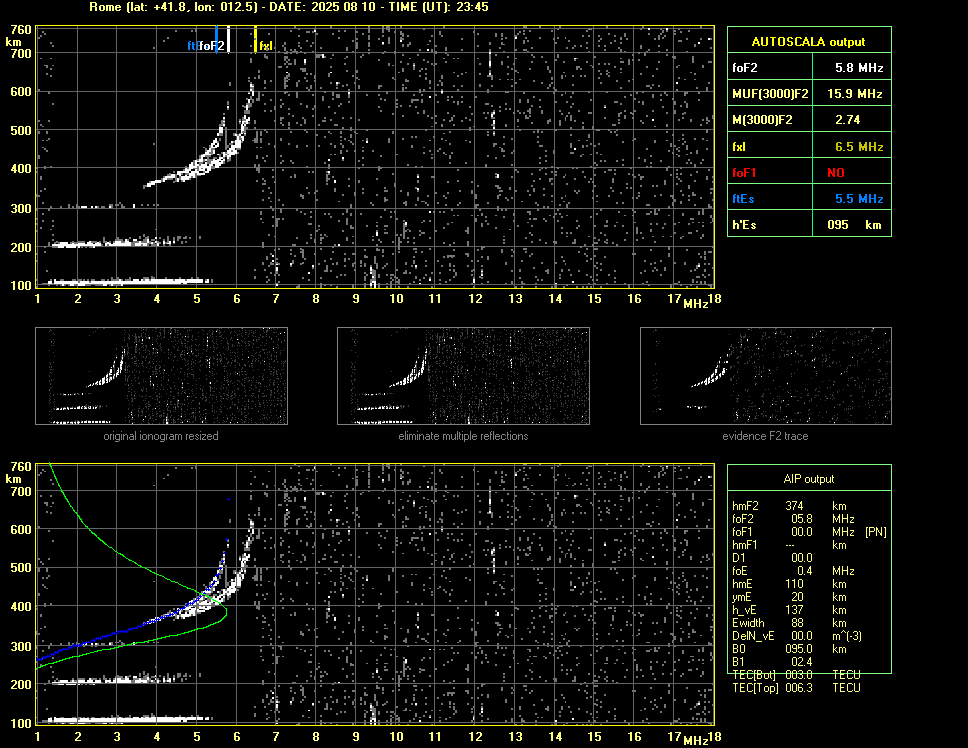Click the hmF2 value '374'

pyautogui.click(x=794, y=506)
